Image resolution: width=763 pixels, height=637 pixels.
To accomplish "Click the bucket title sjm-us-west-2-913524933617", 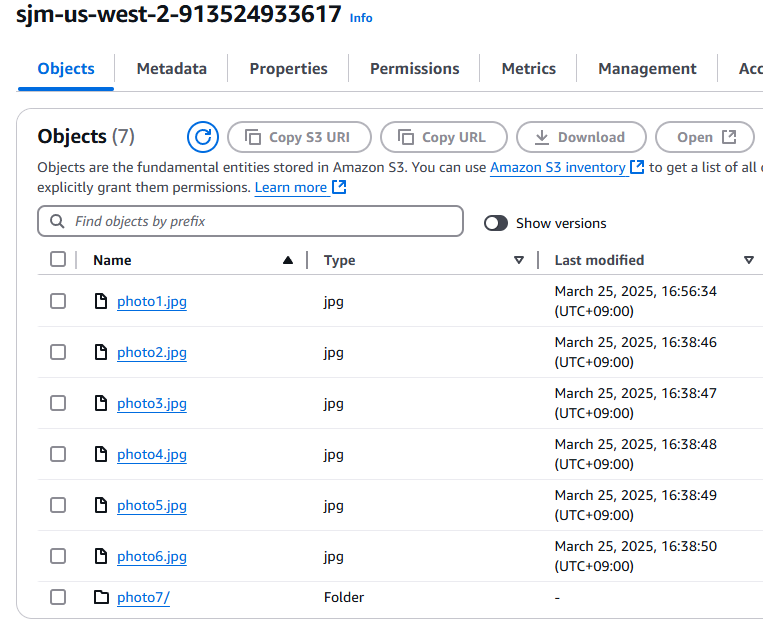I will 179,14.
